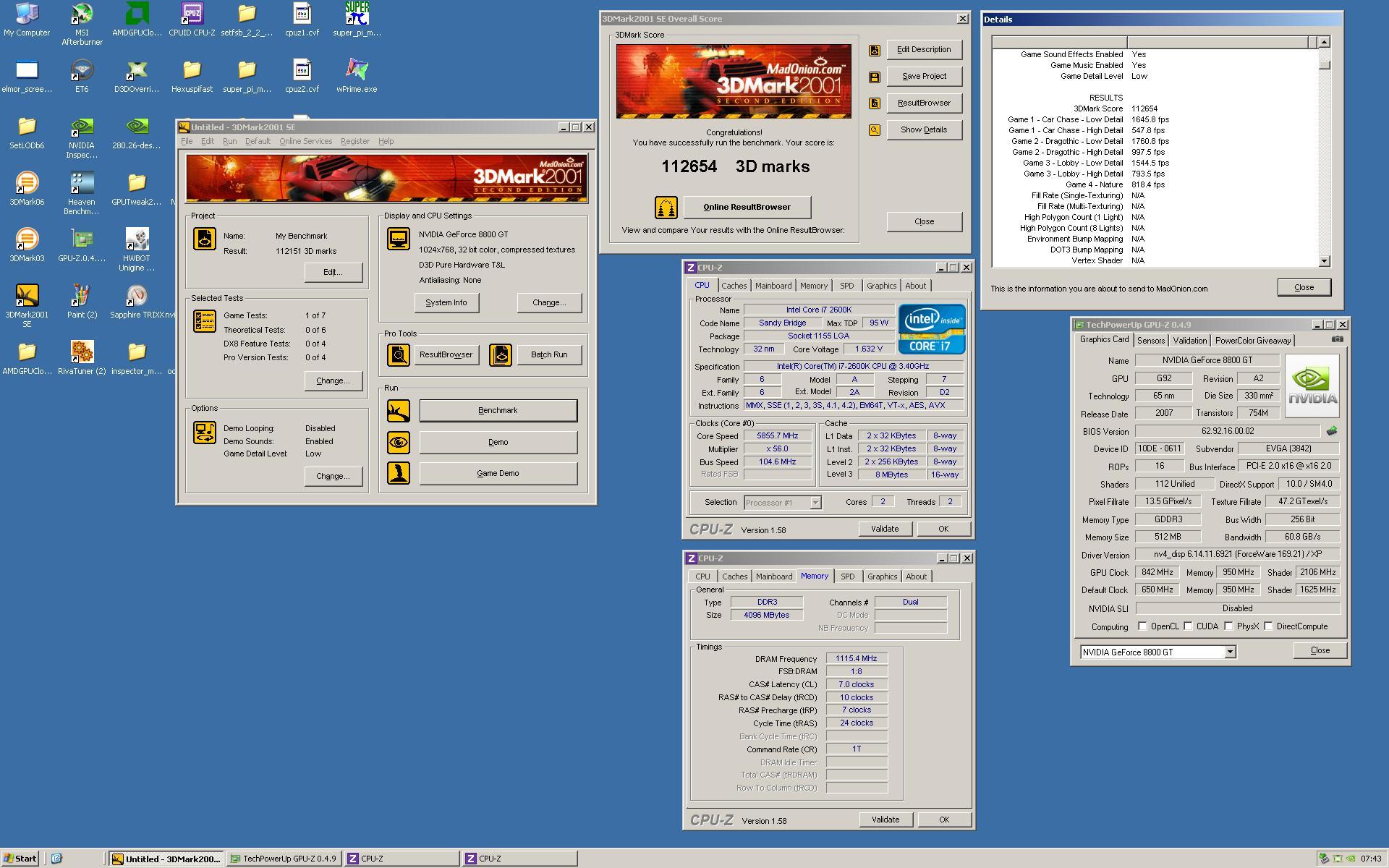Select HWBOT Unigine desktop icon

tap(137, 250)
